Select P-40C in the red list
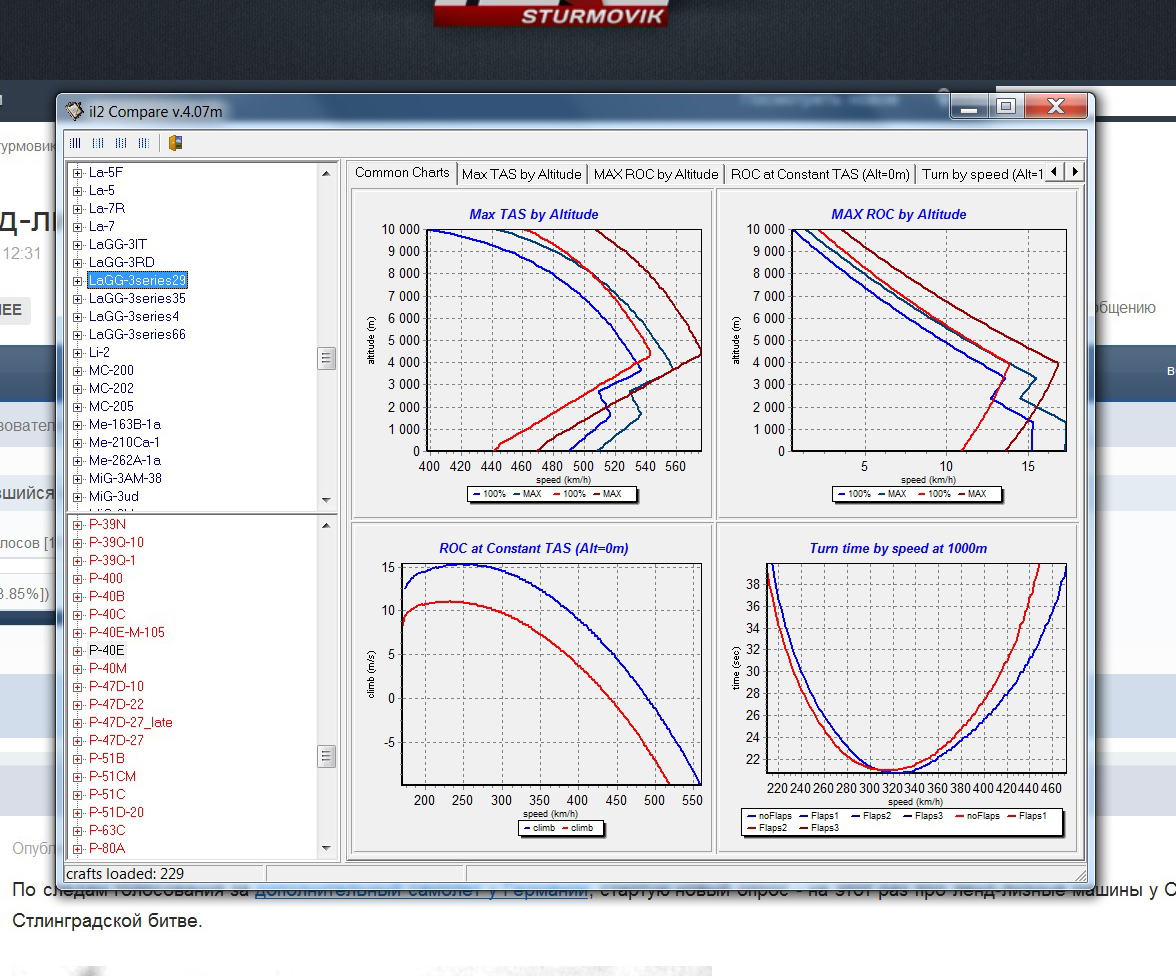 [x=106, y=614]
